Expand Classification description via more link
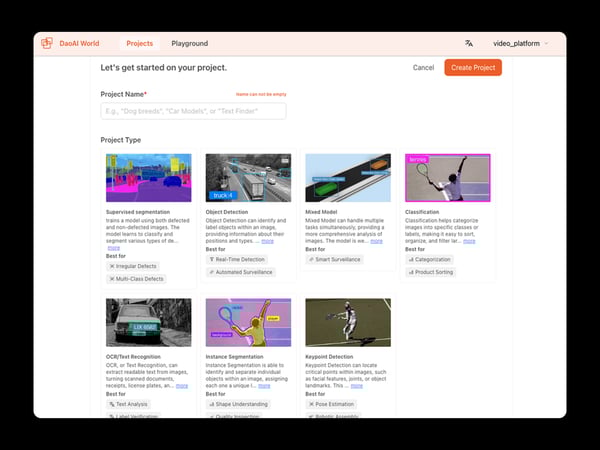600x450 pixels. pyautogui.click(x=469, y=241)
